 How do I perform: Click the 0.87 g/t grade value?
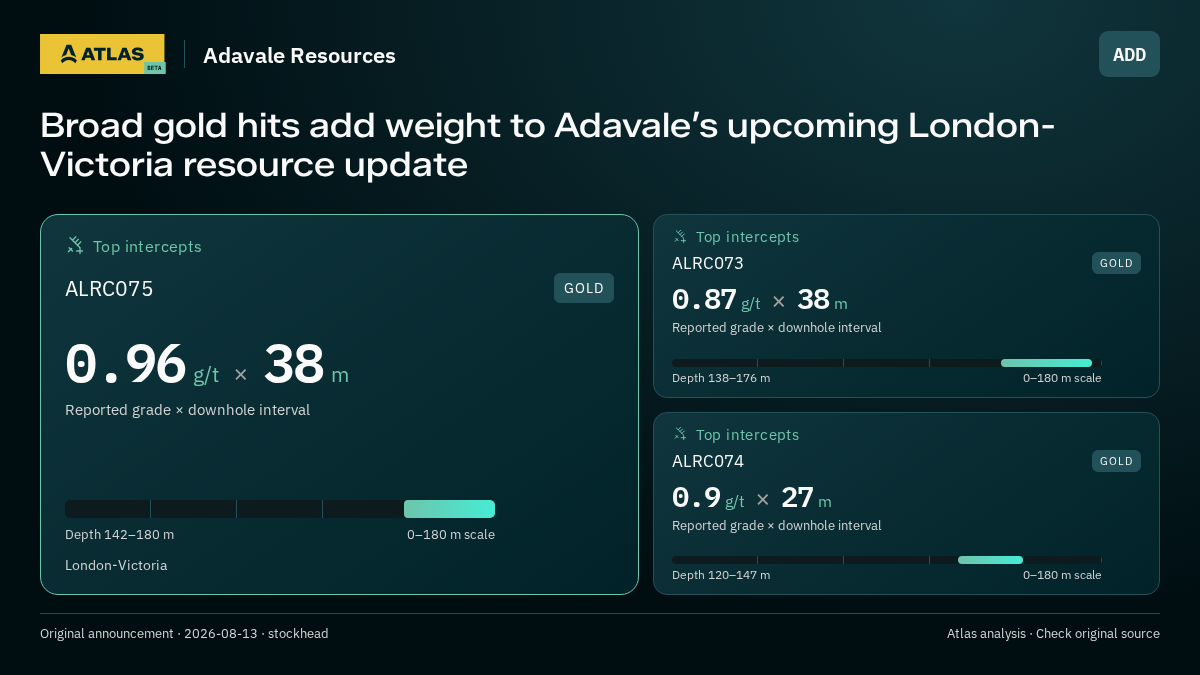pyautogui.click(x=716, y=300)
